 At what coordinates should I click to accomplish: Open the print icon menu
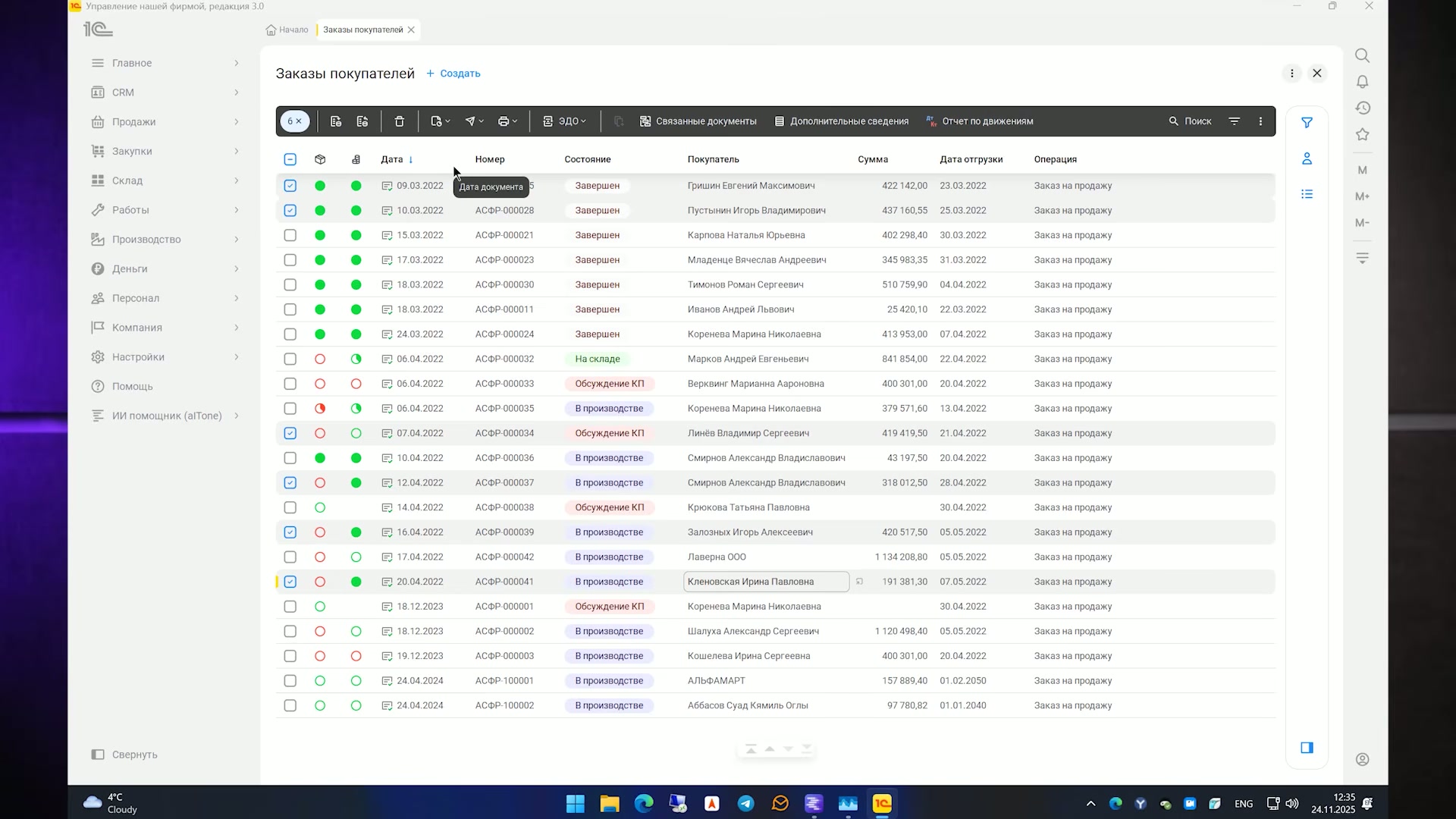507,121
